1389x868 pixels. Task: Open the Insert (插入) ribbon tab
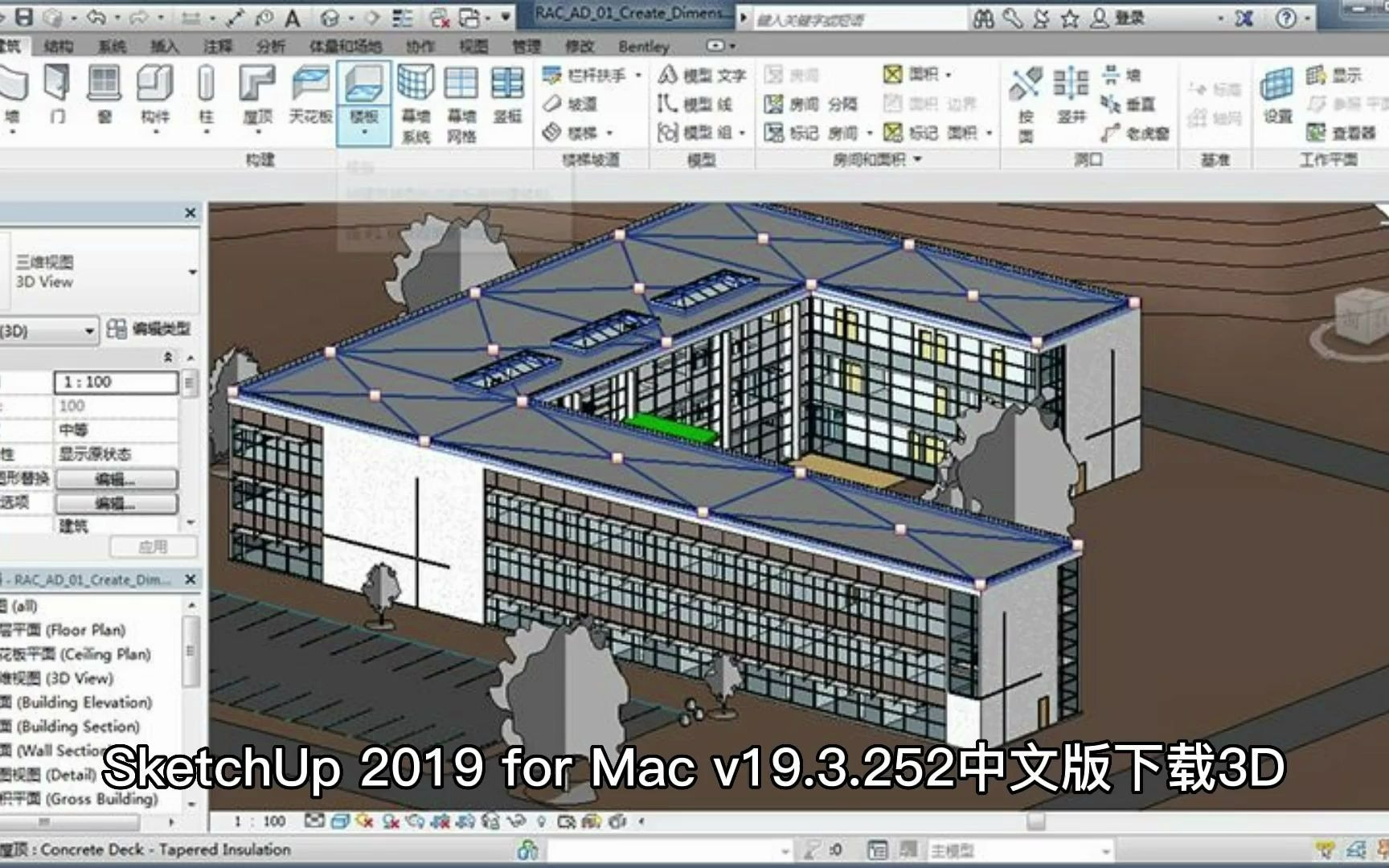[164, 47]
